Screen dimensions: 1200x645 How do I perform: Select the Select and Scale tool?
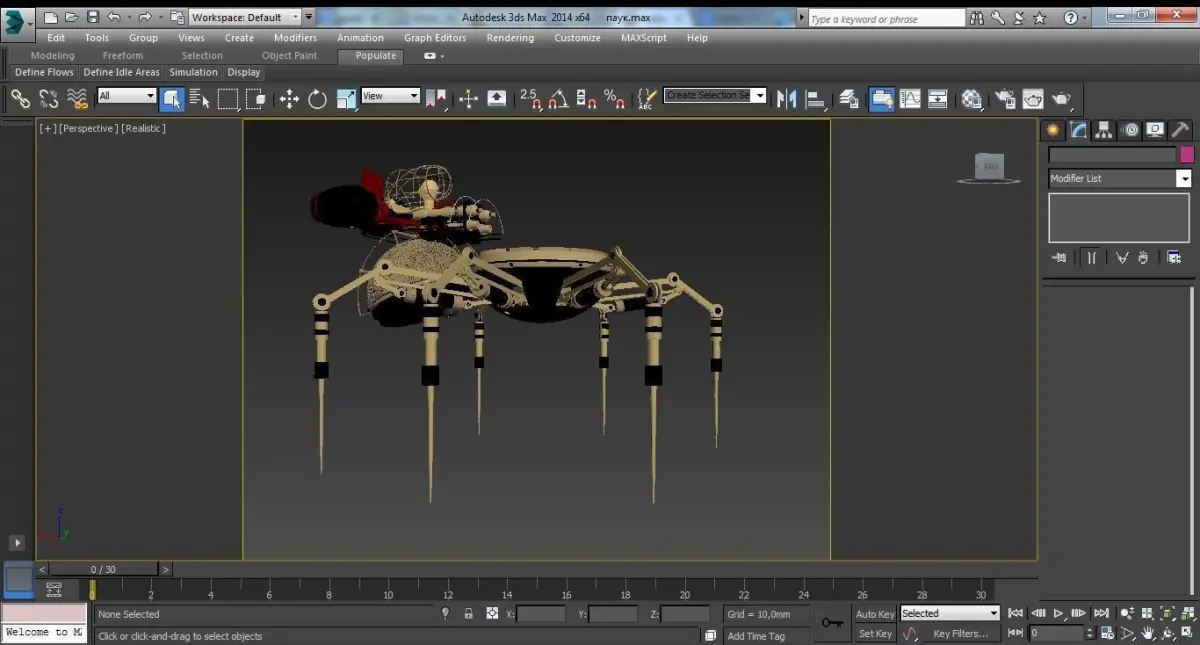coord(346,98)
